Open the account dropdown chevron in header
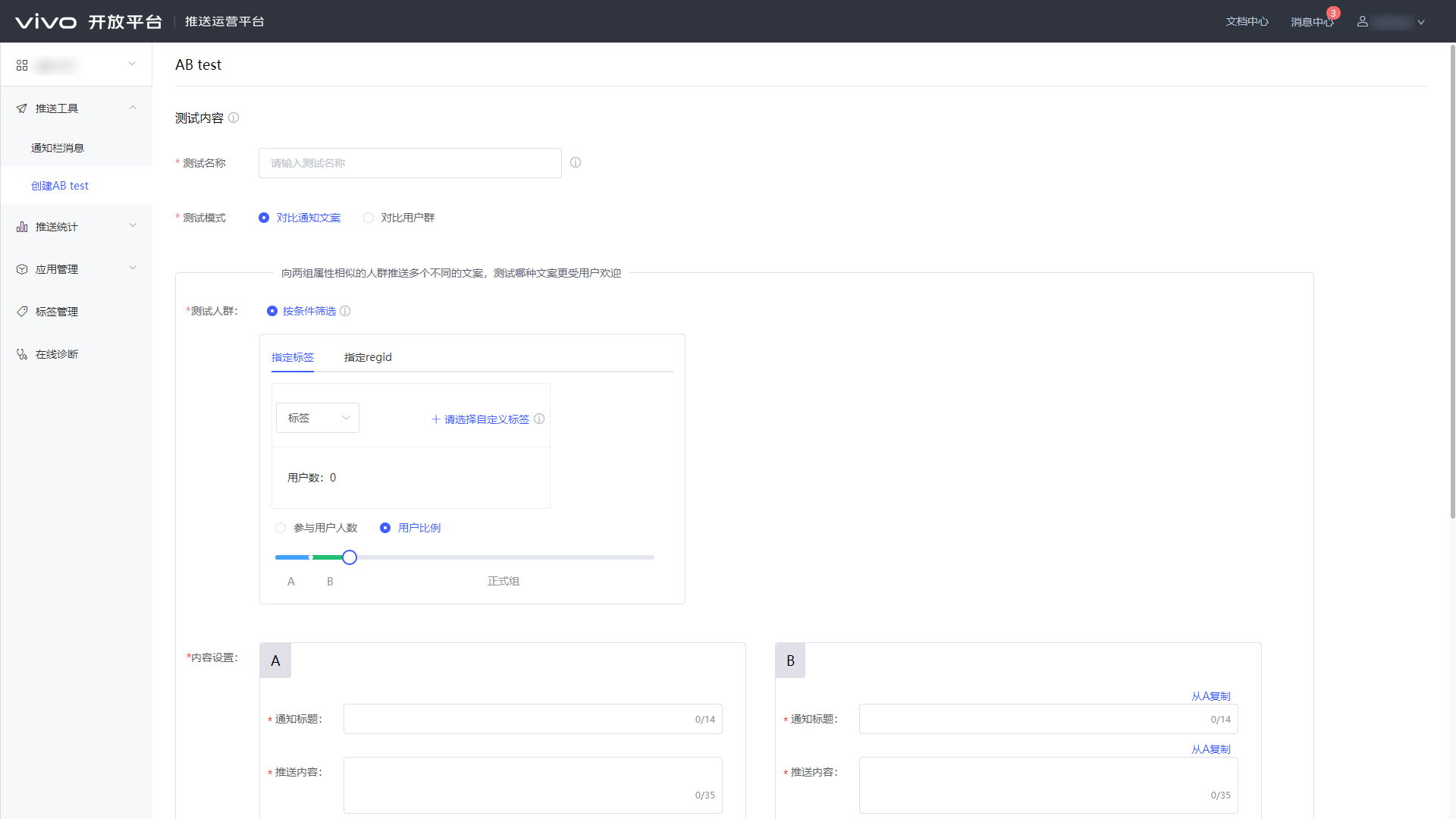The height and width of the screenshot is (819, 1456). click(x=1421, y=22)
